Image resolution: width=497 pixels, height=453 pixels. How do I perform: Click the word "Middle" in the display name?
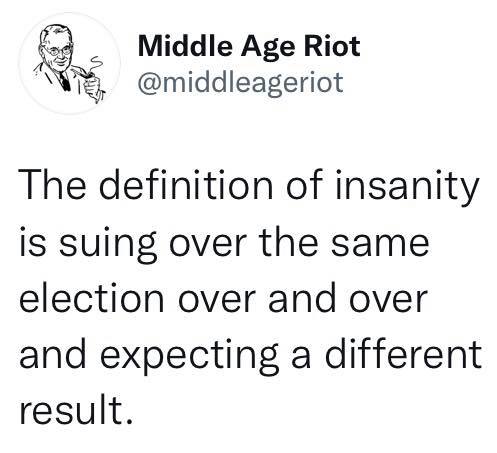point(185,46)
